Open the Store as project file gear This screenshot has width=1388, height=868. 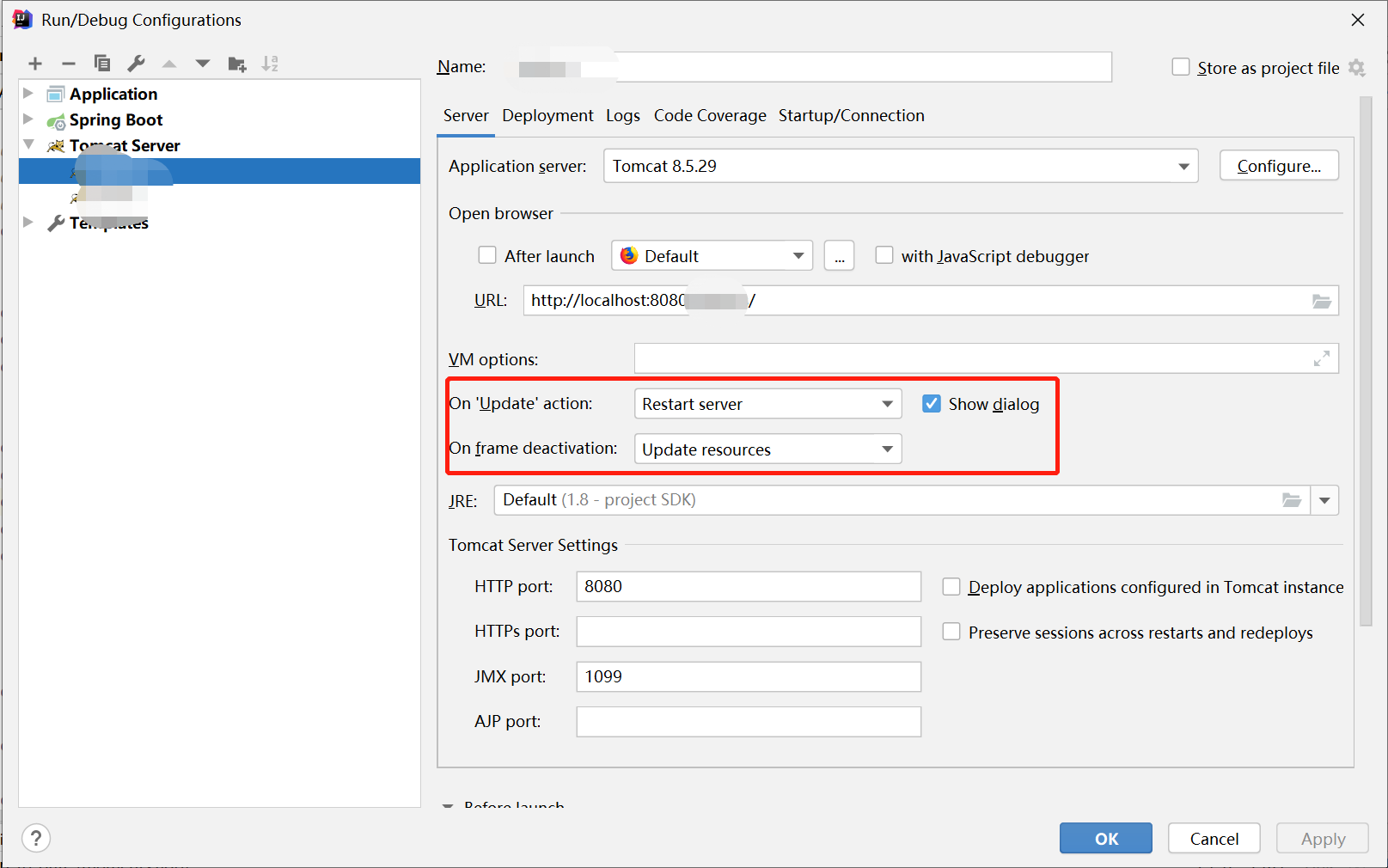1357,68
